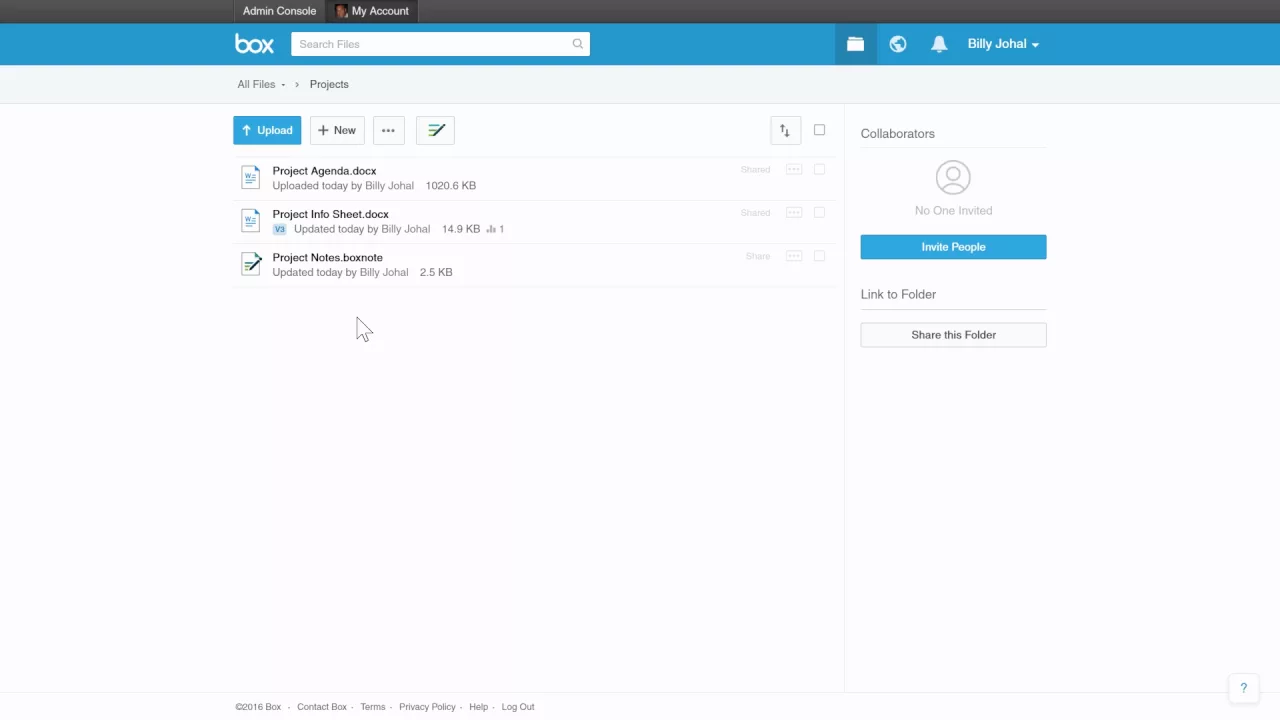The height and width of the screenshot is (720, 1280).
Task: Select the Project Agenda.docx checkbox
Action: tap(819, 170)
